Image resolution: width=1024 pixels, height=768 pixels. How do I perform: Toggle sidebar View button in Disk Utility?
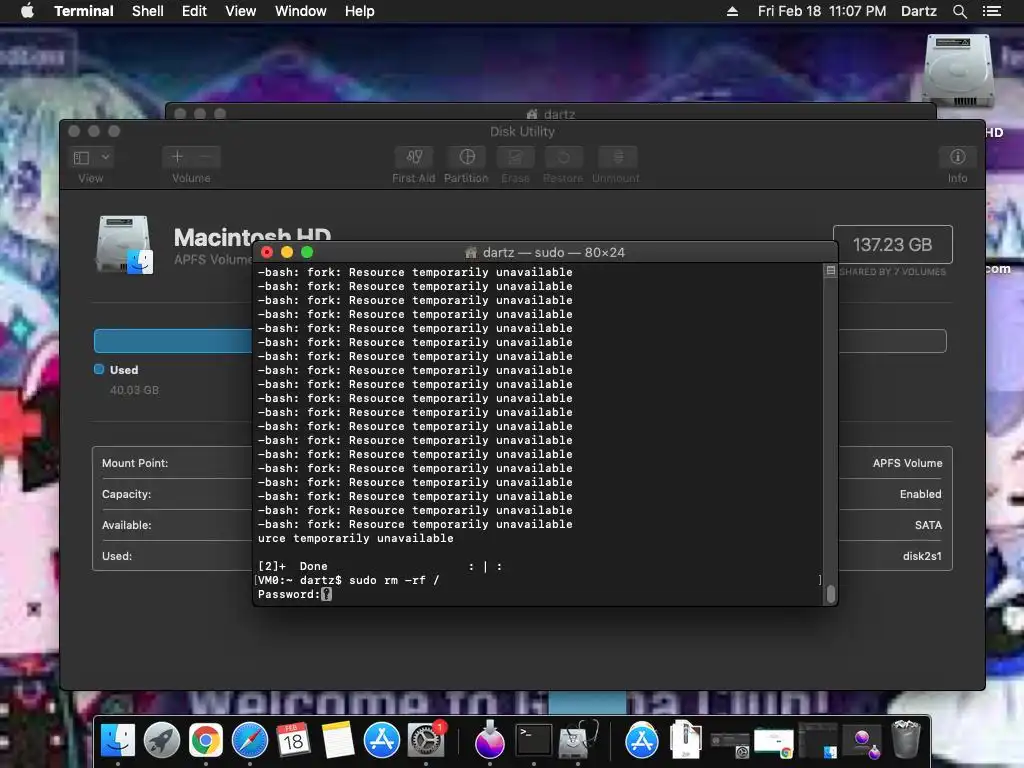[82, 157]
